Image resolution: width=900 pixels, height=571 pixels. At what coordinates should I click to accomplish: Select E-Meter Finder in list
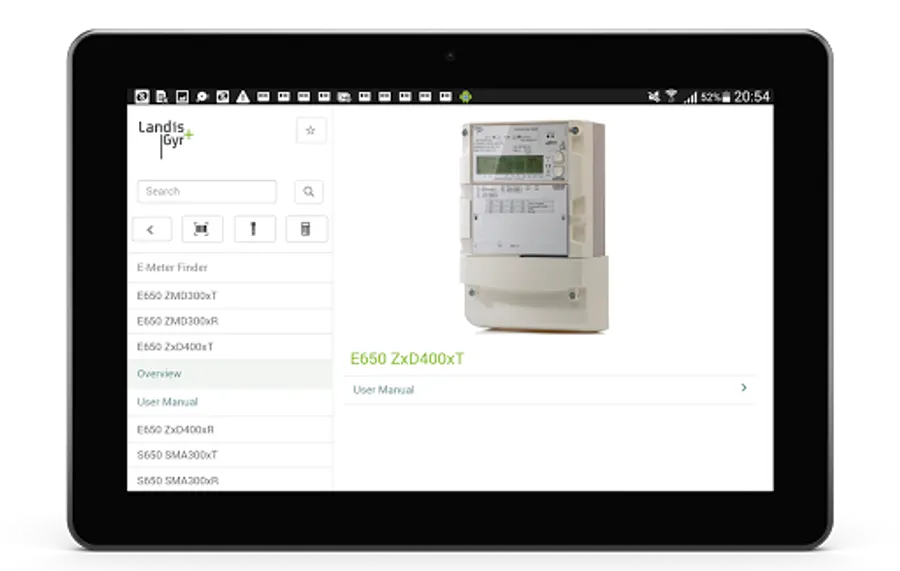coord(230,267)
